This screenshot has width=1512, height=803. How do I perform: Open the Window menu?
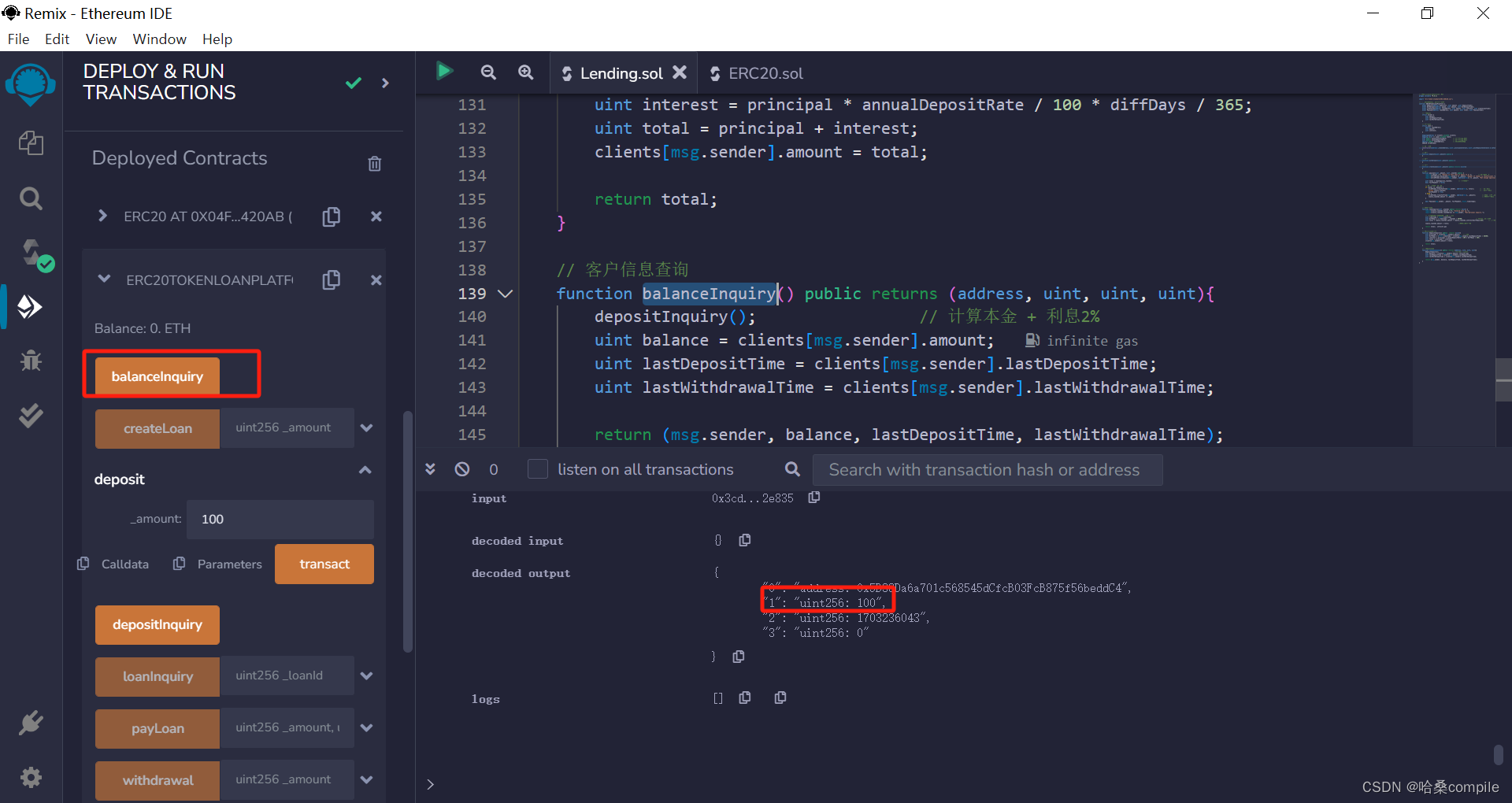(x=159, y=39)
